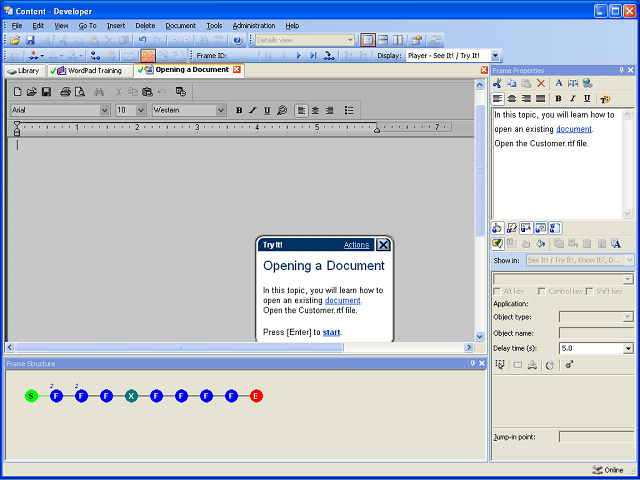This screenshot has width=640, height=480.
Task: Click the Open folder icon in main toolbar
Action: 15,40
